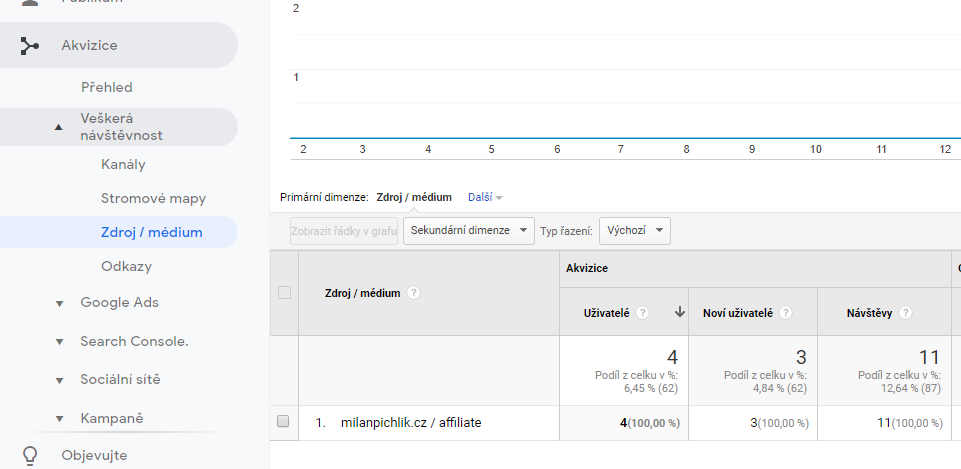Click the blue chart line
Screen dimensions: 961x469
tap(625, 138)
